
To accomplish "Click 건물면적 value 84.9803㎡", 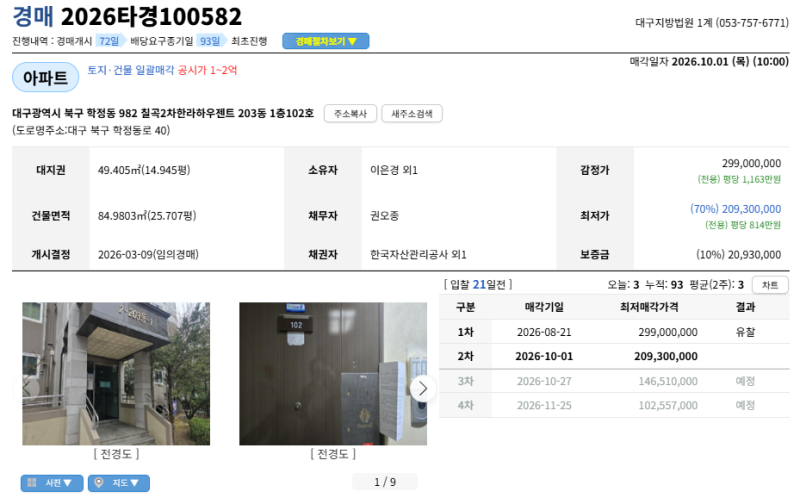I will [147, 216].
